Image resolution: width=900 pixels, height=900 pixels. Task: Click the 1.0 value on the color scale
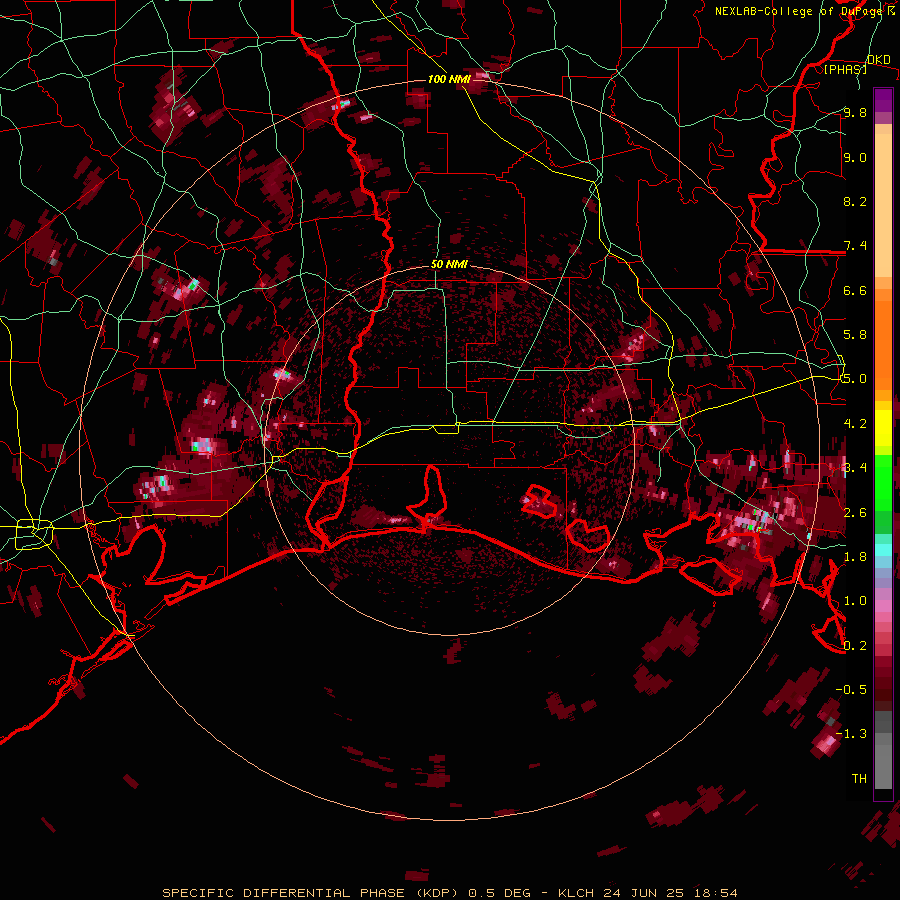click(855, 601)
